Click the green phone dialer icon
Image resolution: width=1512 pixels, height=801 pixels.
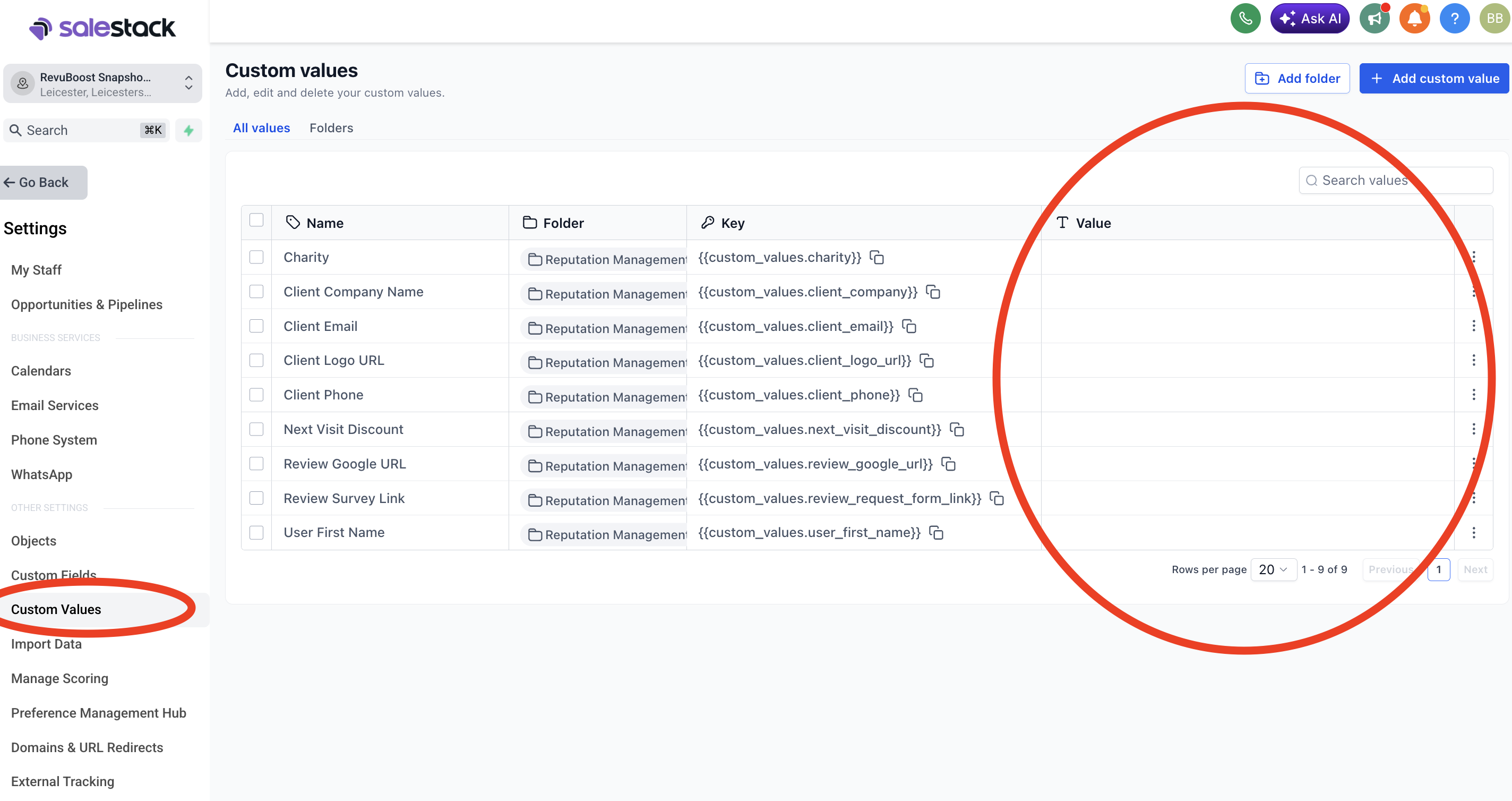click(x=1245, y=19)
